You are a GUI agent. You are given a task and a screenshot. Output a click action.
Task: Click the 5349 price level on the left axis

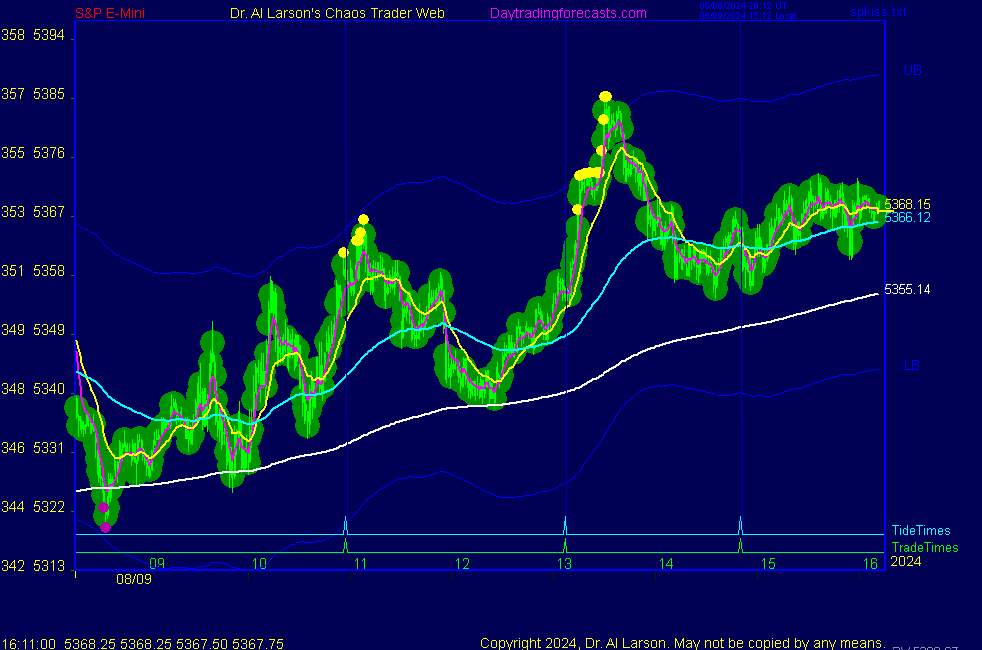pos(49,330)
